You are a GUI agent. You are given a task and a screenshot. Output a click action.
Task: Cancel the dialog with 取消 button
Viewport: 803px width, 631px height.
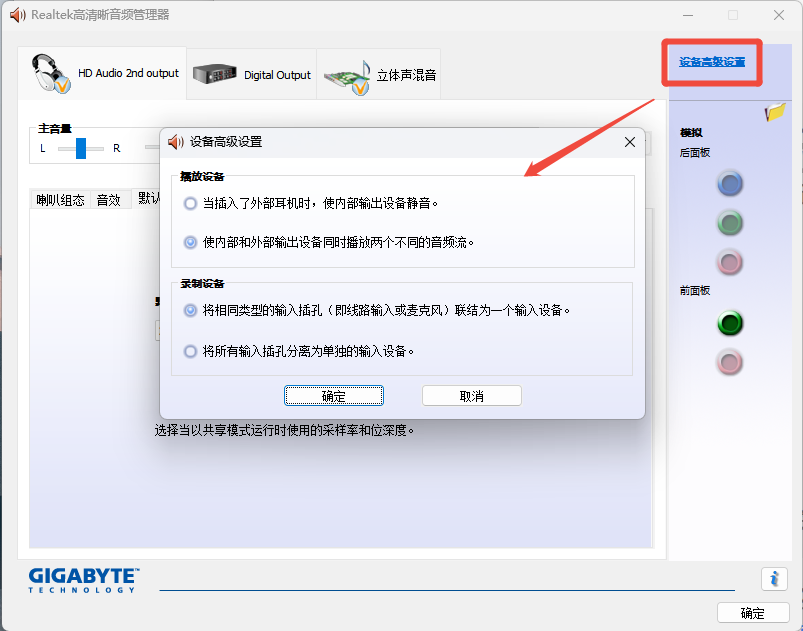(472, 395)
